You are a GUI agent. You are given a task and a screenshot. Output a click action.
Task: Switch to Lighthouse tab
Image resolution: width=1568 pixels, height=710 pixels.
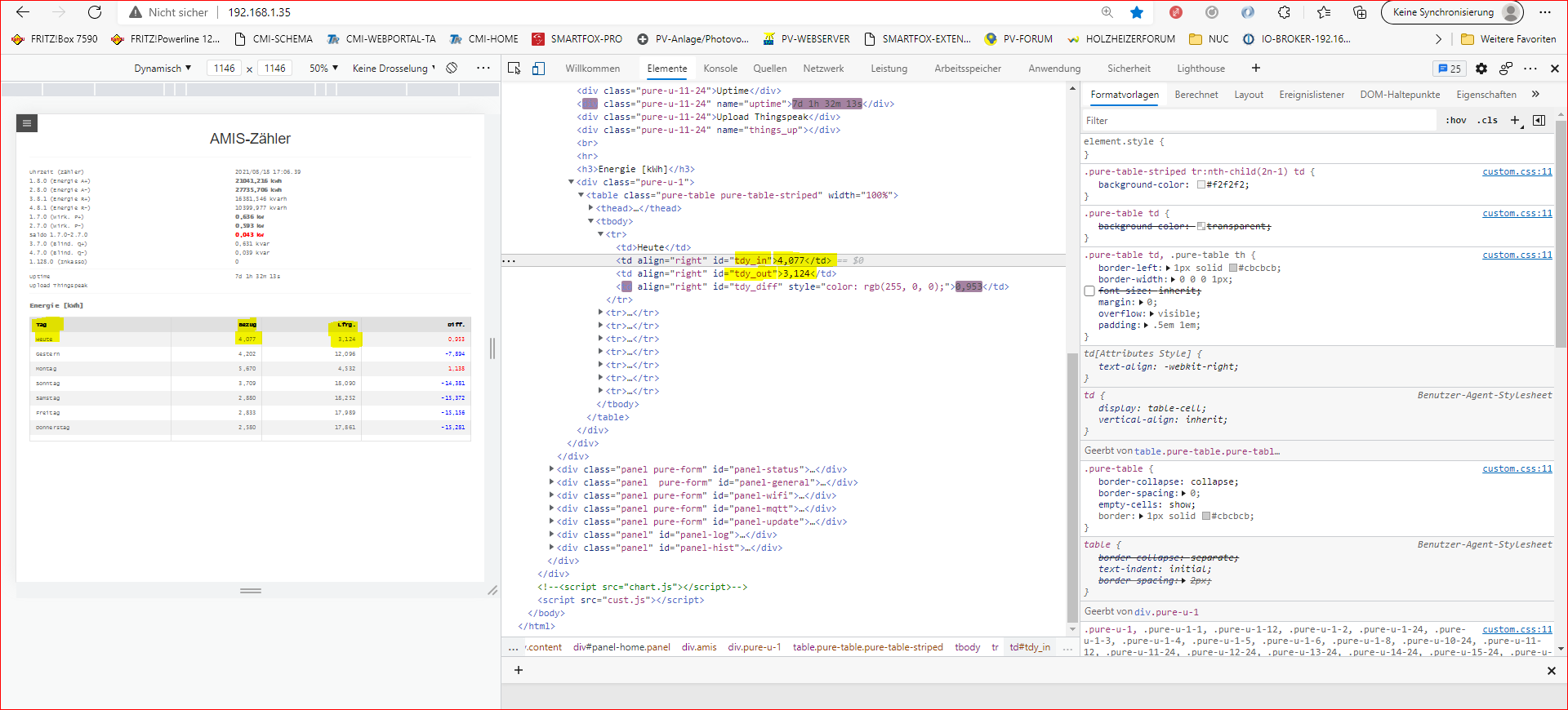tap(1200, 69)
